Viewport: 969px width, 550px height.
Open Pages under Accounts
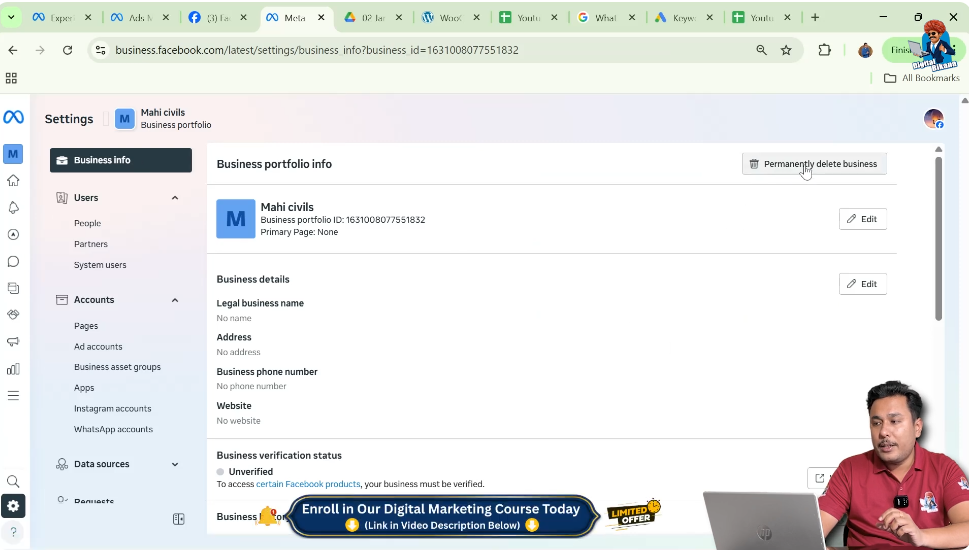tap(86, 326)
